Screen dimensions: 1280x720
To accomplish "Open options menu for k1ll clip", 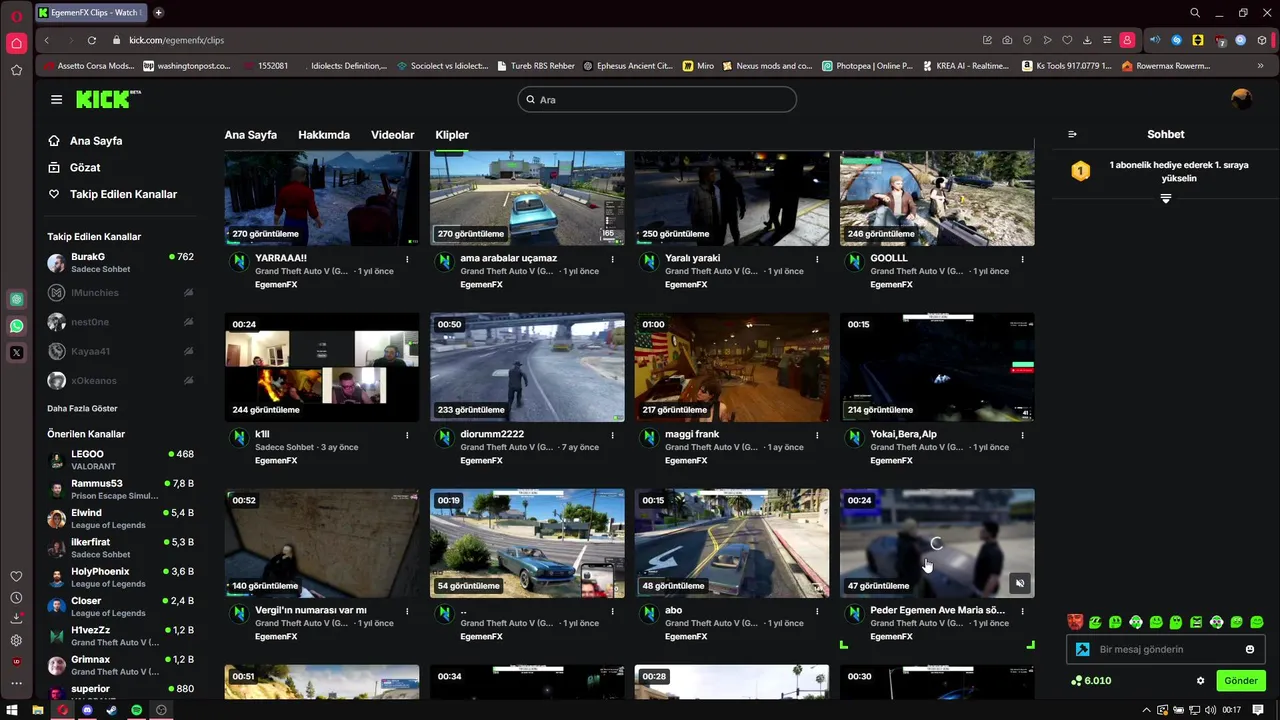I will 407,435.
